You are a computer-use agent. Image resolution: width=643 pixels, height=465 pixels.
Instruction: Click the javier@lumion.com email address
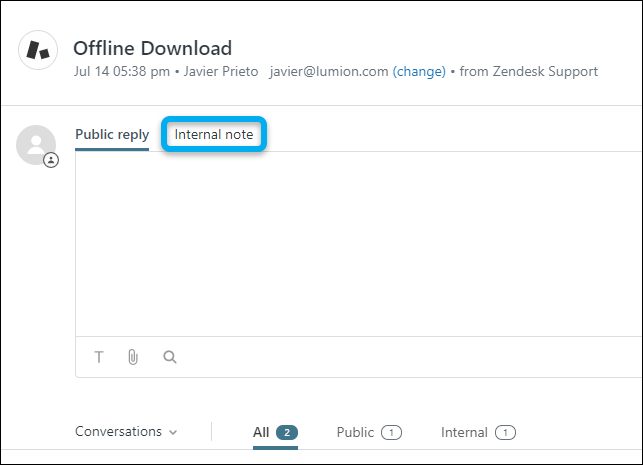click(x=328, y=71)
